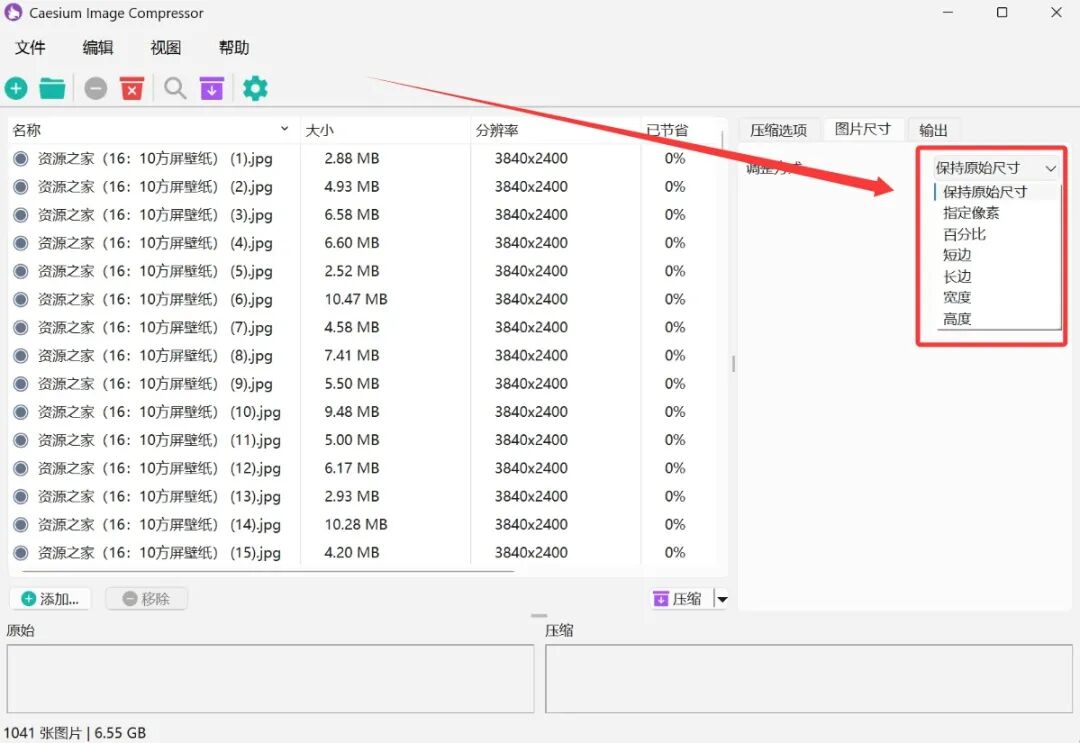Select file row (10).jpg in list
This screenshot has width=1080, height=743.
(x=160, y=412)
